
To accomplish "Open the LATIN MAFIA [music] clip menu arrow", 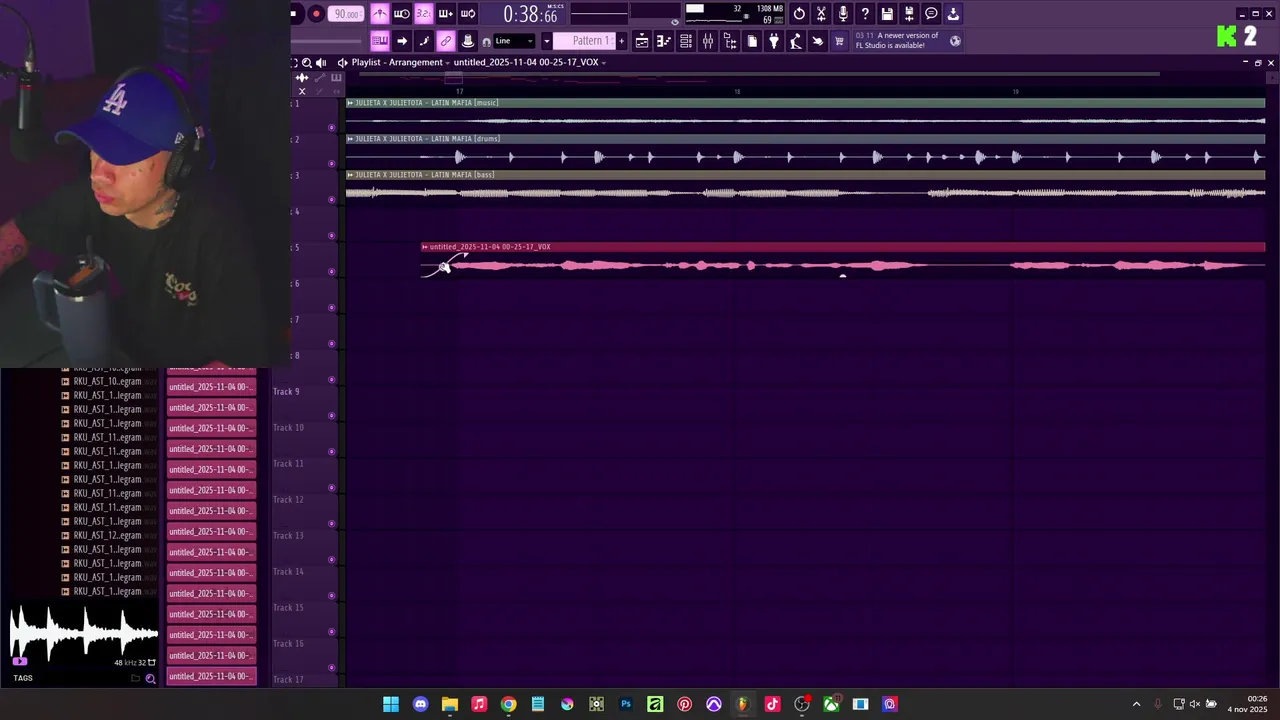I will (350, 103).
